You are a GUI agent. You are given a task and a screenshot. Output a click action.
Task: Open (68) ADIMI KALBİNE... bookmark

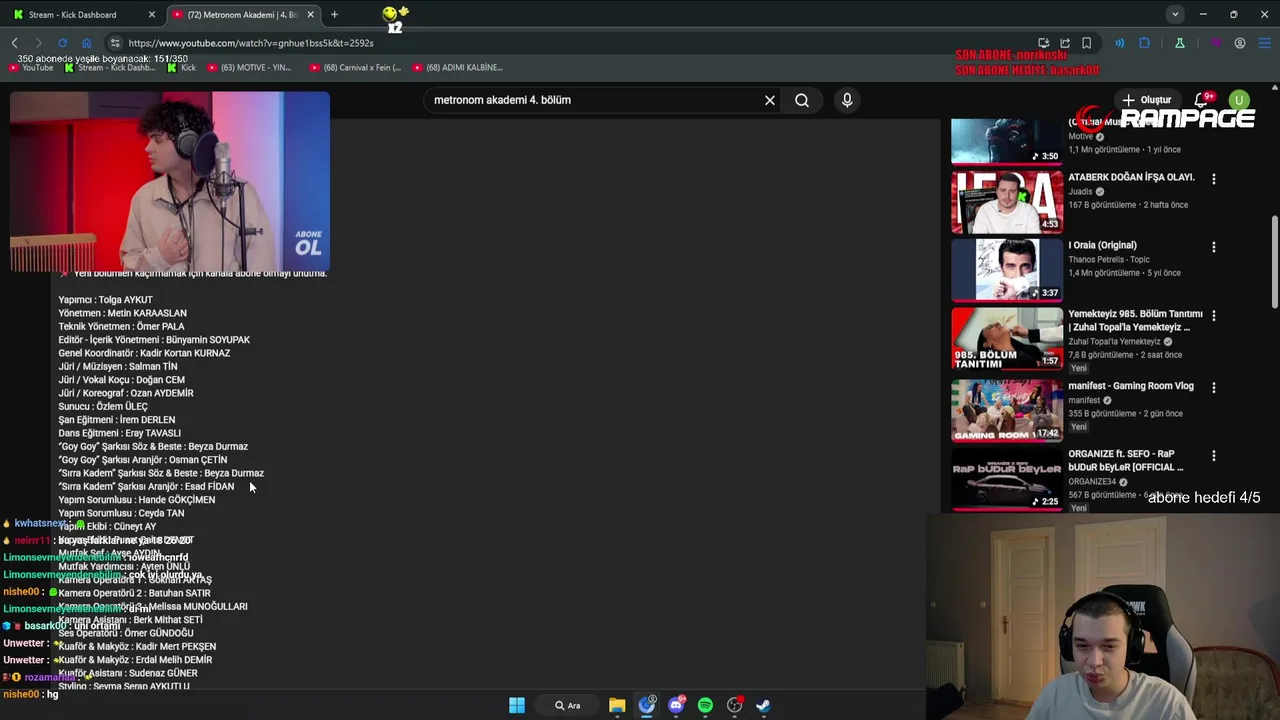pyautogui.click(x=458, y=67)
